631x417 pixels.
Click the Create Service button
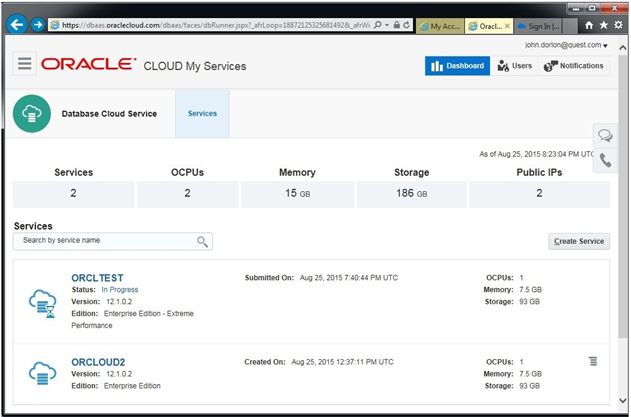coord(579,242)
